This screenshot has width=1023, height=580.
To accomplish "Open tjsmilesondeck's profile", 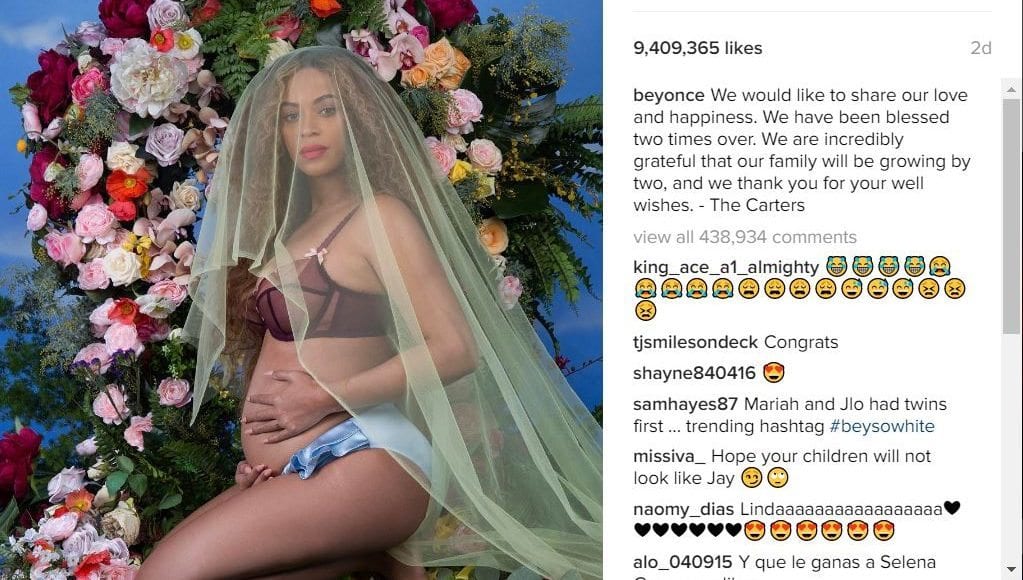I will click(695, 342).
